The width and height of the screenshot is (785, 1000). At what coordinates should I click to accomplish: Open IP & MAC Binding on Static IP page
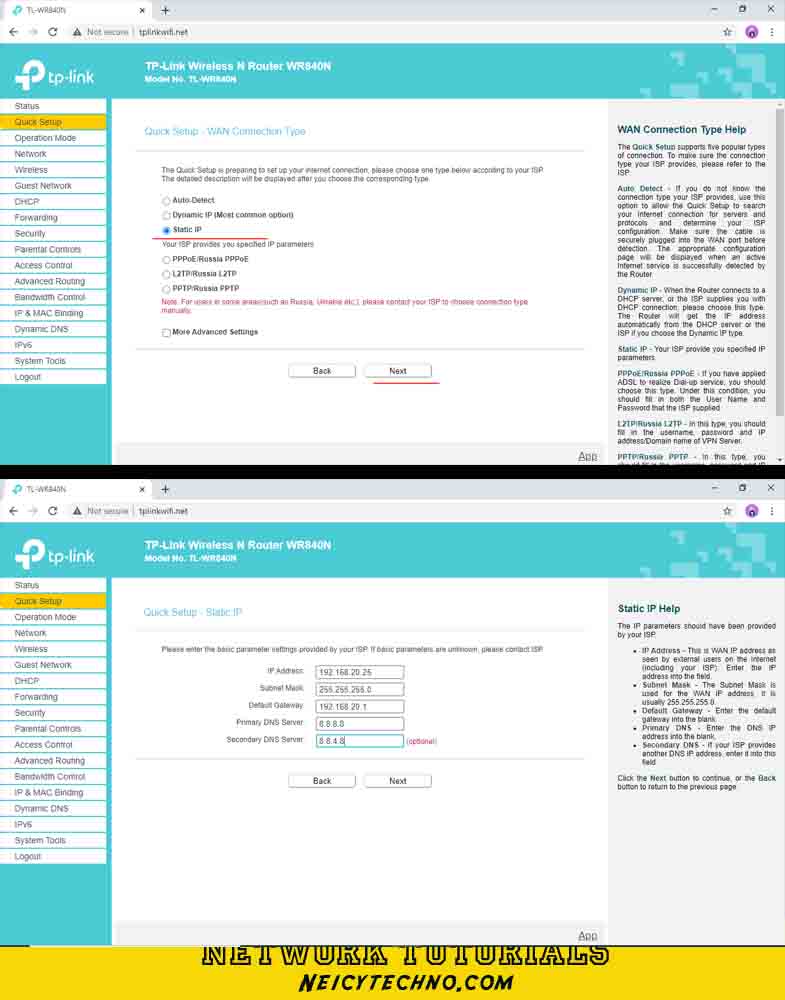53,792
